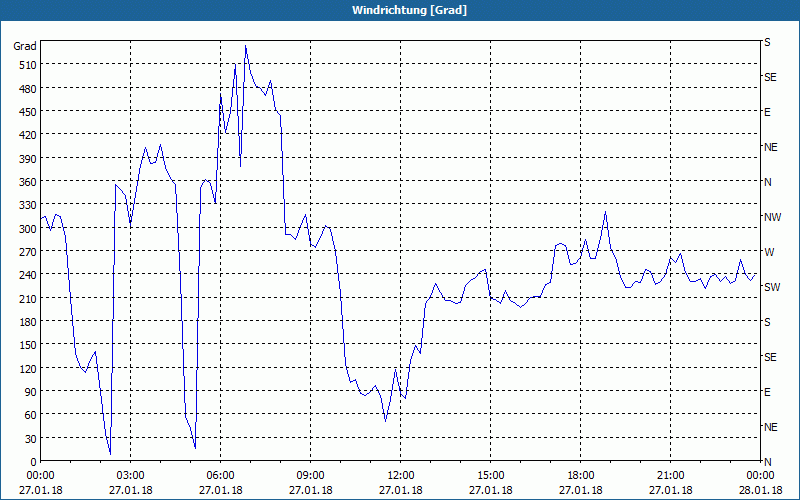
Task: Select the SE compass label beside the 150 gridline
Action: (x=770, y=357)
